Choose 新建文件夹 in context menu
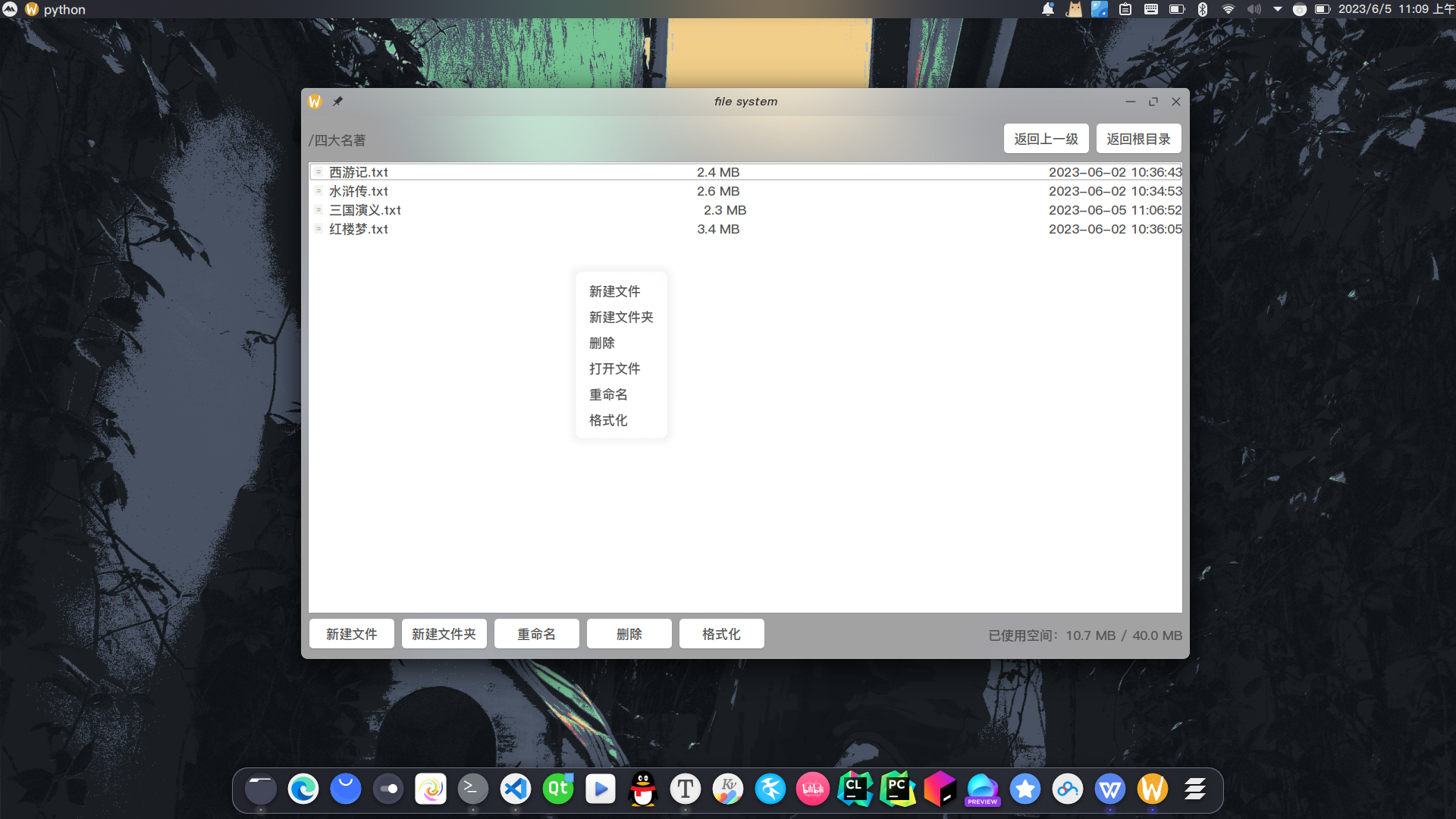This screenshot has height=819, width=1456. point(621,317)
